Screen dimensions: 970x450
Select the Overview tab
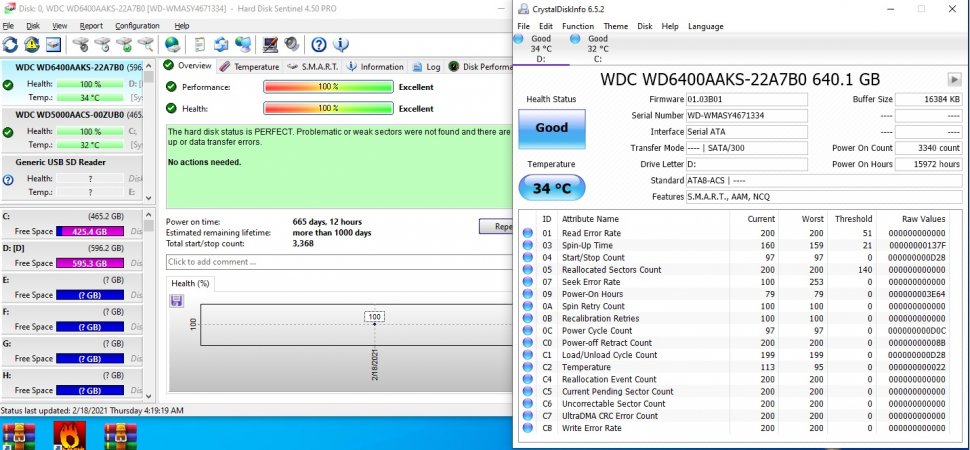[x=188, y=66]
